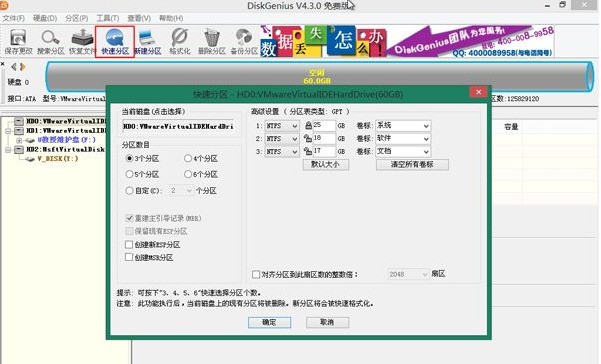Open the 文件(F) menu

point(13,18)
